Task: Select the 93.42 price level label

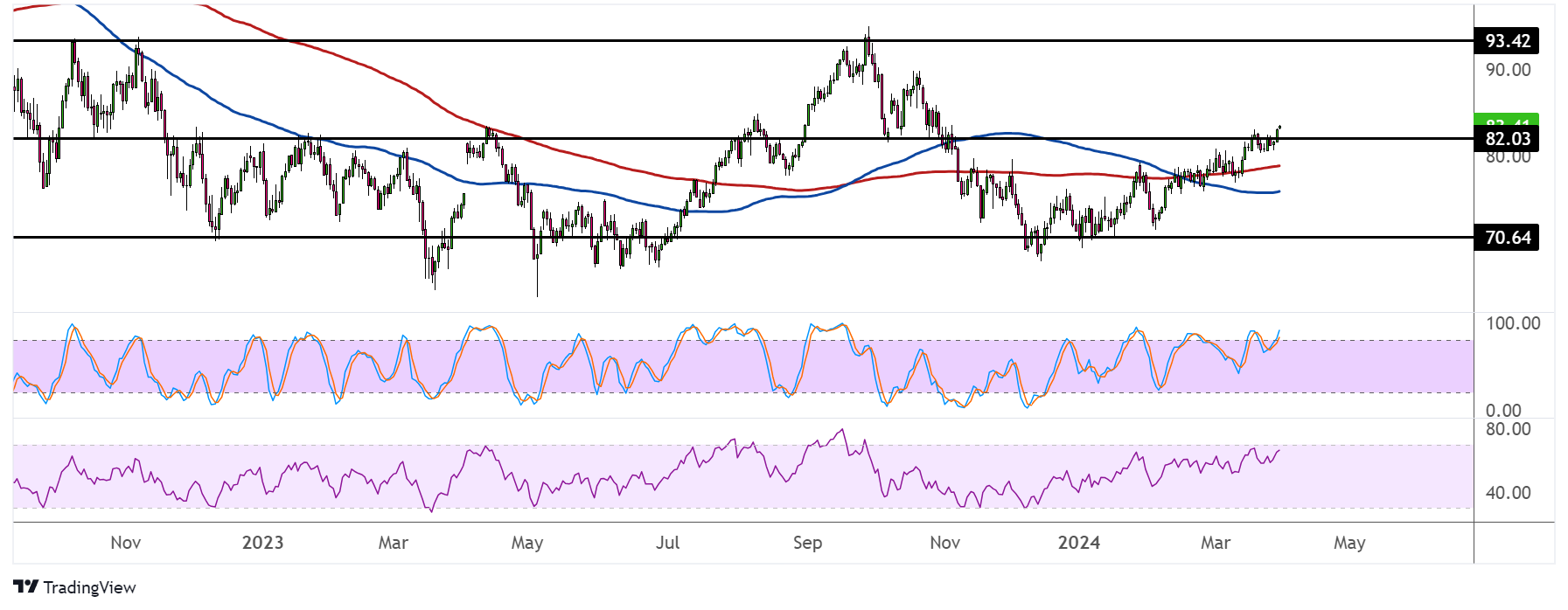Action: click(1507, 41)
